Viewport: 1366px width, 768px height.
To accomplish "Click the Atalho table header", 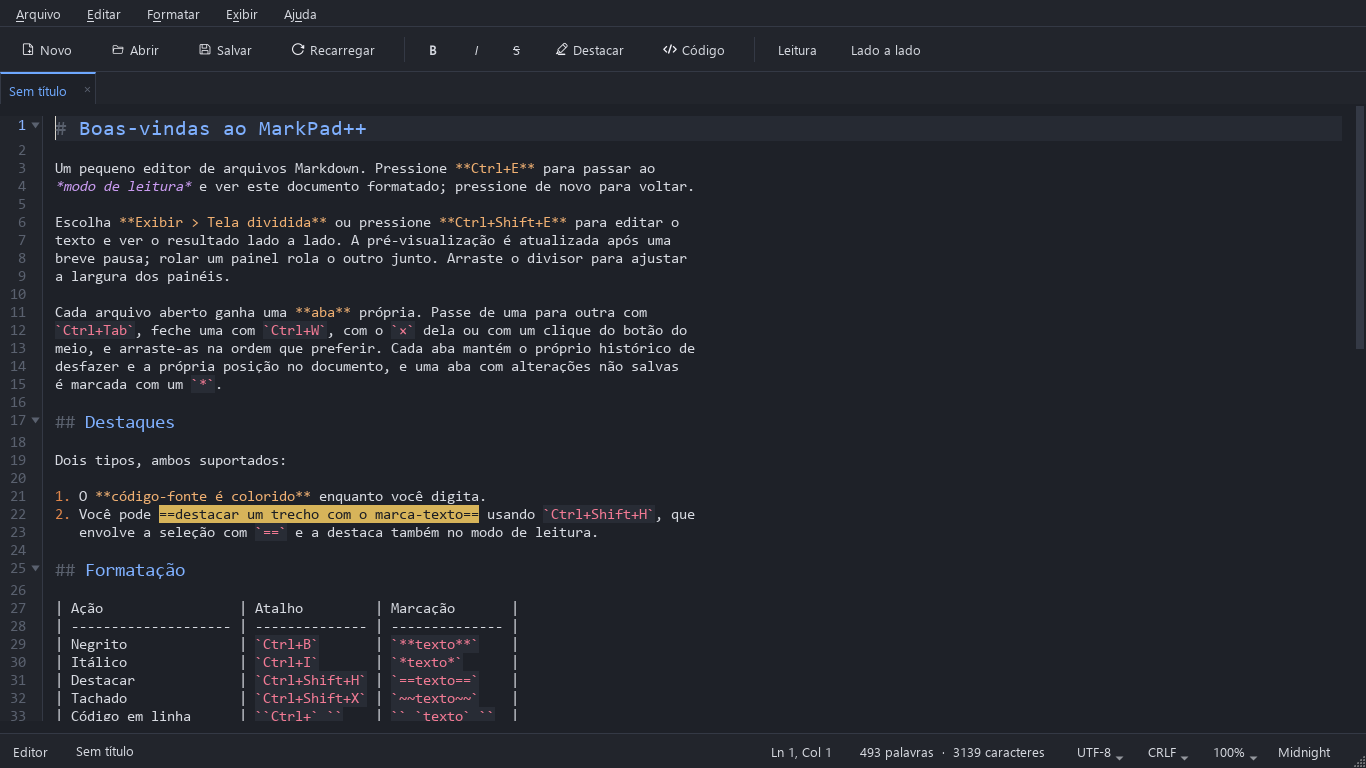I will (279, 608).
